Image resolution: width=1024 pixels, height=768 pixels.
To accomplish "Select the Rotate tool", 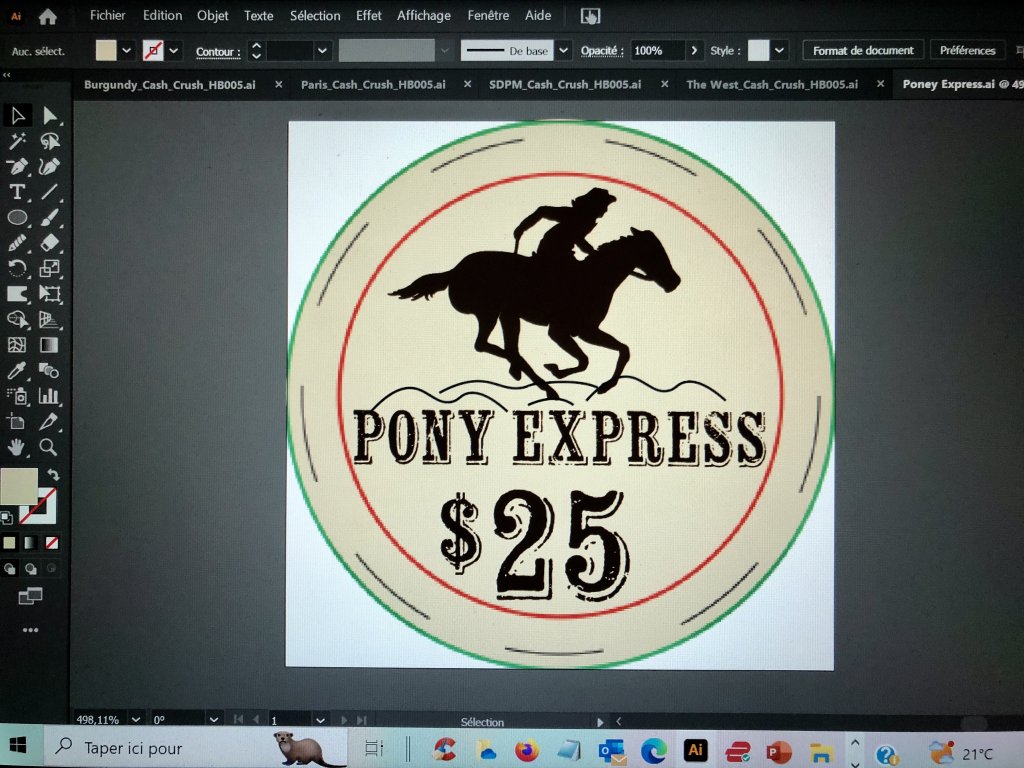I will click(x=17, y=268).
